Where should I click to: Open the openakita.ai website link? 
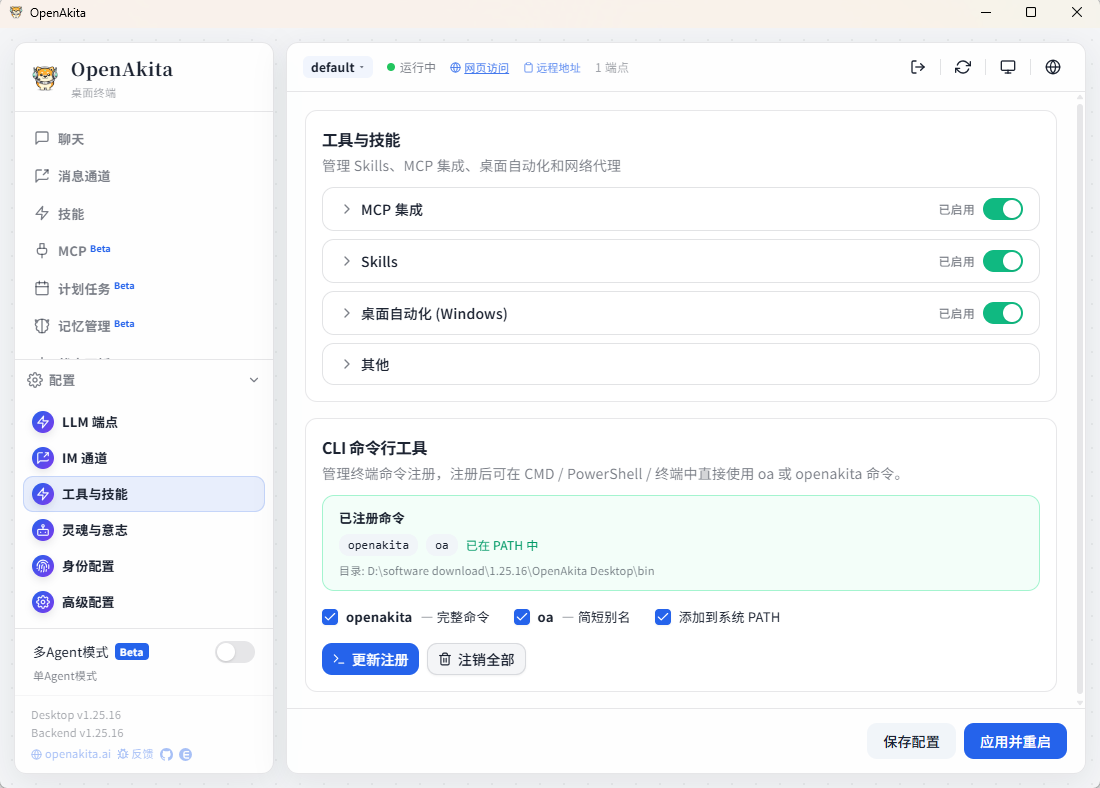(x=71, y=754)
